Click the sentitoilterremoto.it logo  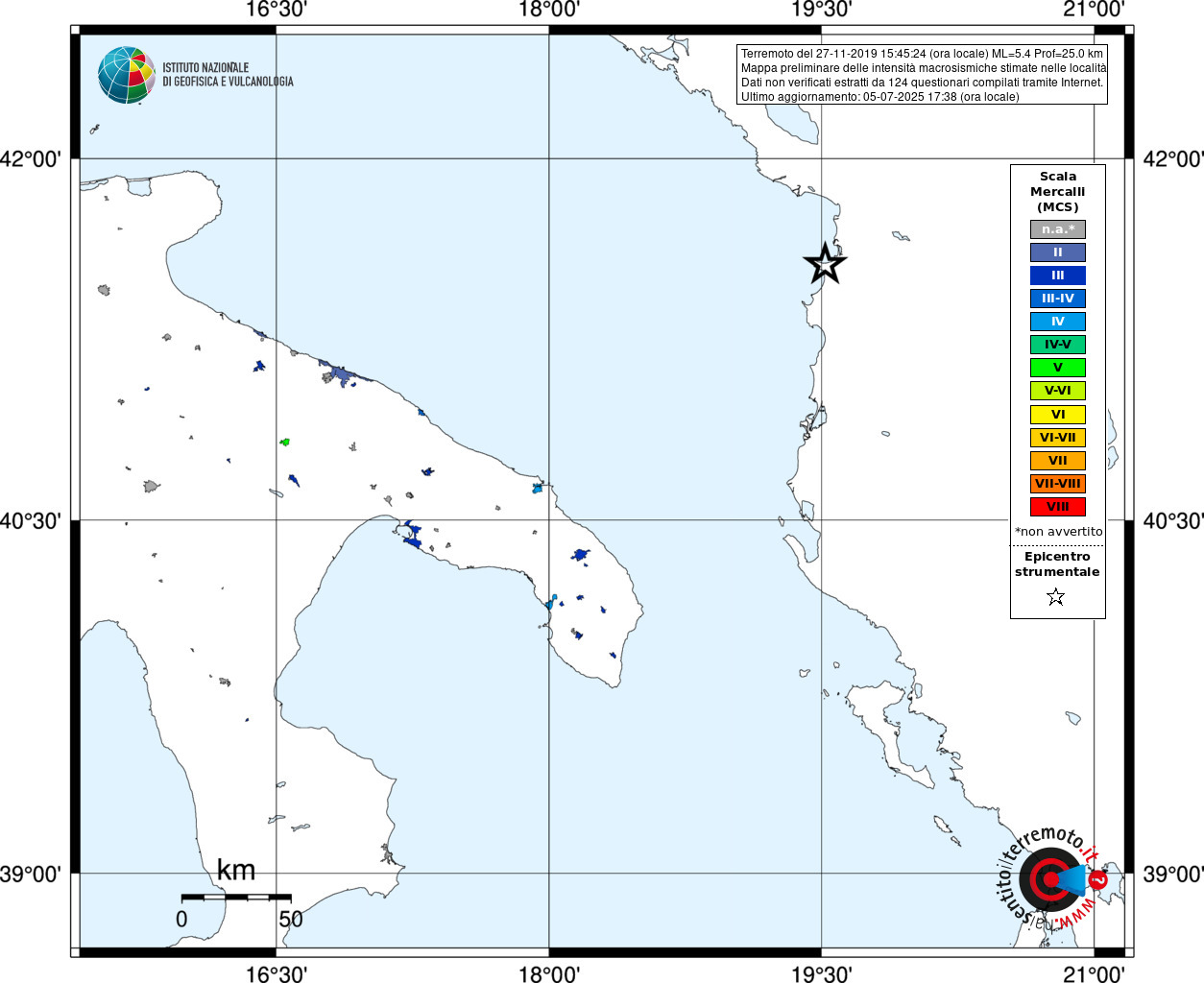[1052, 878]
